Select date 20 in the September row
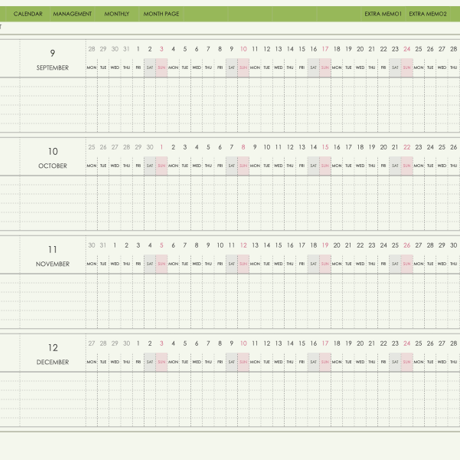Screen dimensions: 460x460 click(360, 49)
